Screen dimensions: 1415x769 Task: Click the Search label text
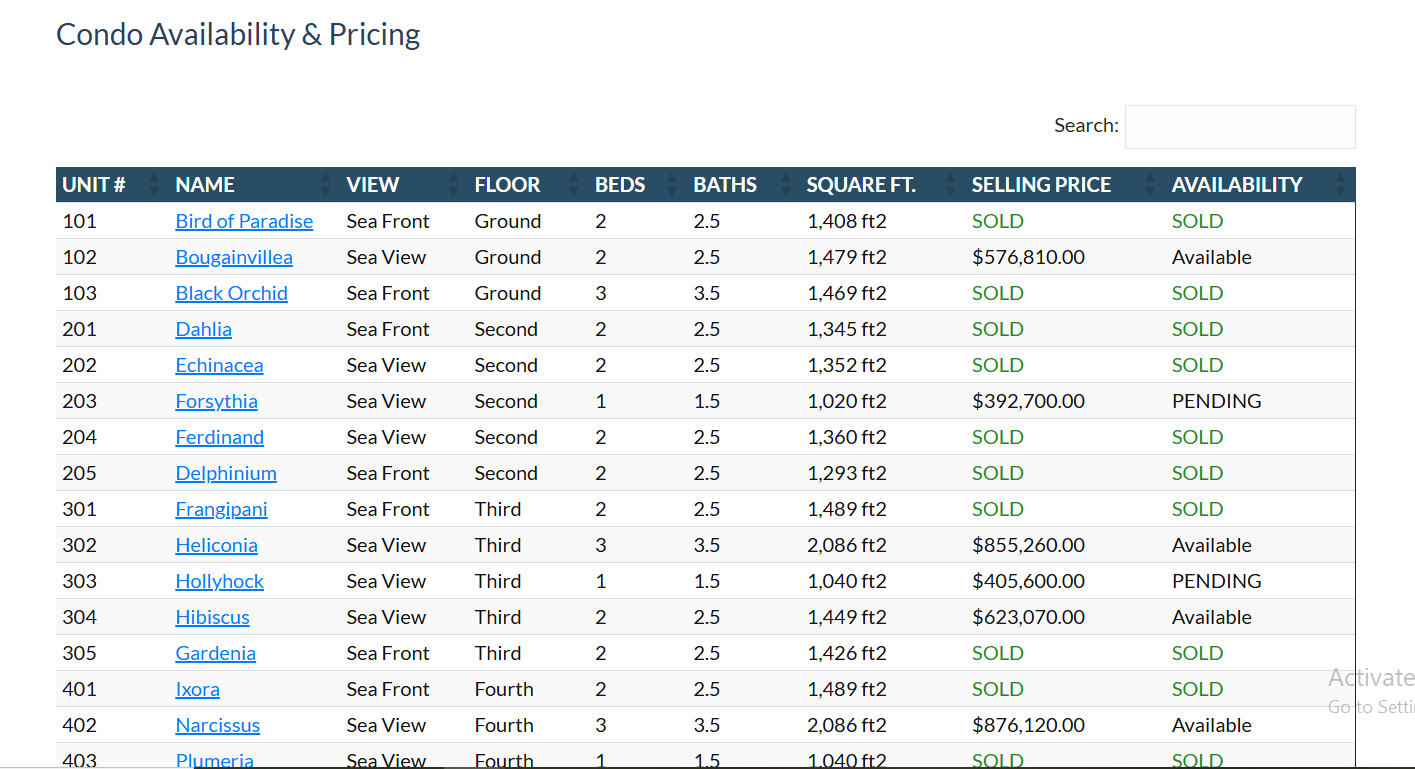(1086, 125)
